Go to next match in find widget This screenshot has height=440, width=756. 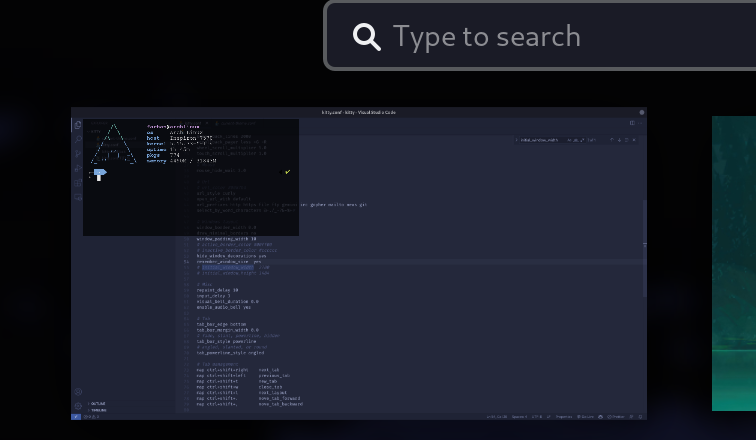pyautogui.click(x=620, y=140)
